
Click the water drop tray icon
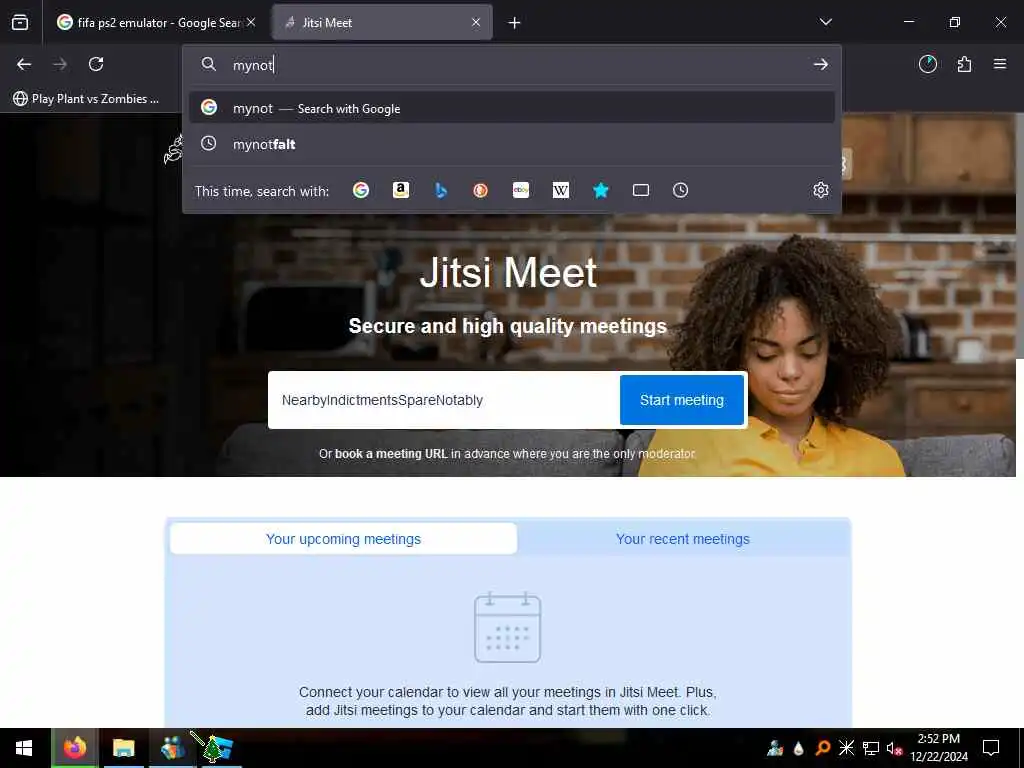tap(799, 748)
